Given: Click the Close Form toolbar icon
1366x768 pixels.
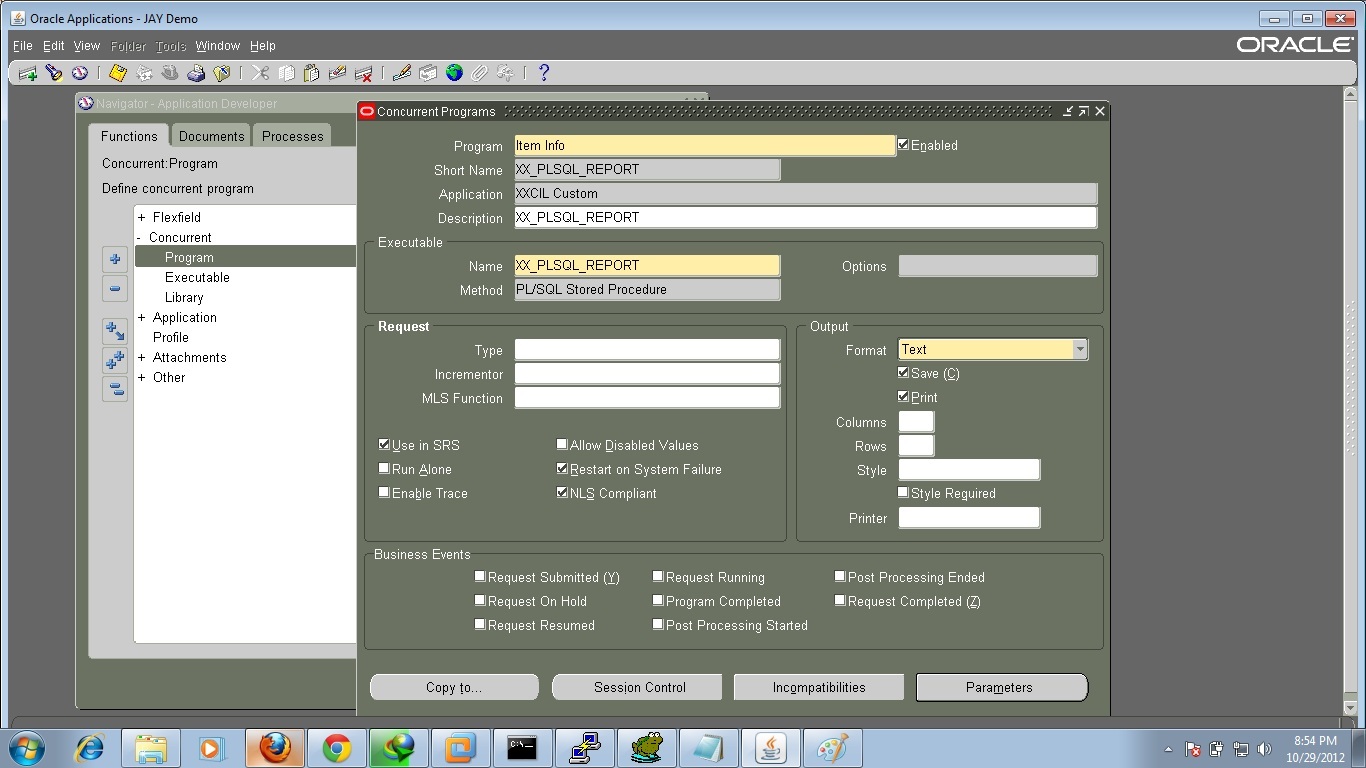Looking at the screenshot, I should [x=222, y=73].
